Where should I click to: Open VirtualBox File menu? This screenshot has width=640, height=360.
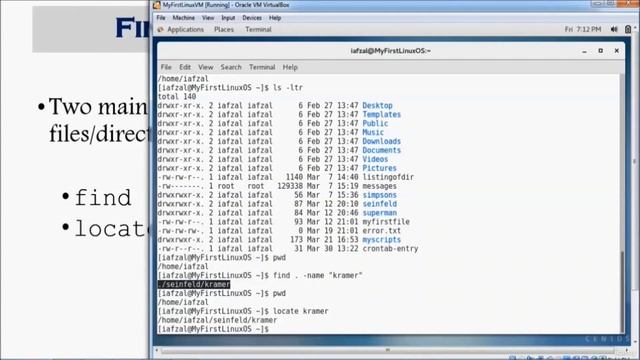point(161,18)
